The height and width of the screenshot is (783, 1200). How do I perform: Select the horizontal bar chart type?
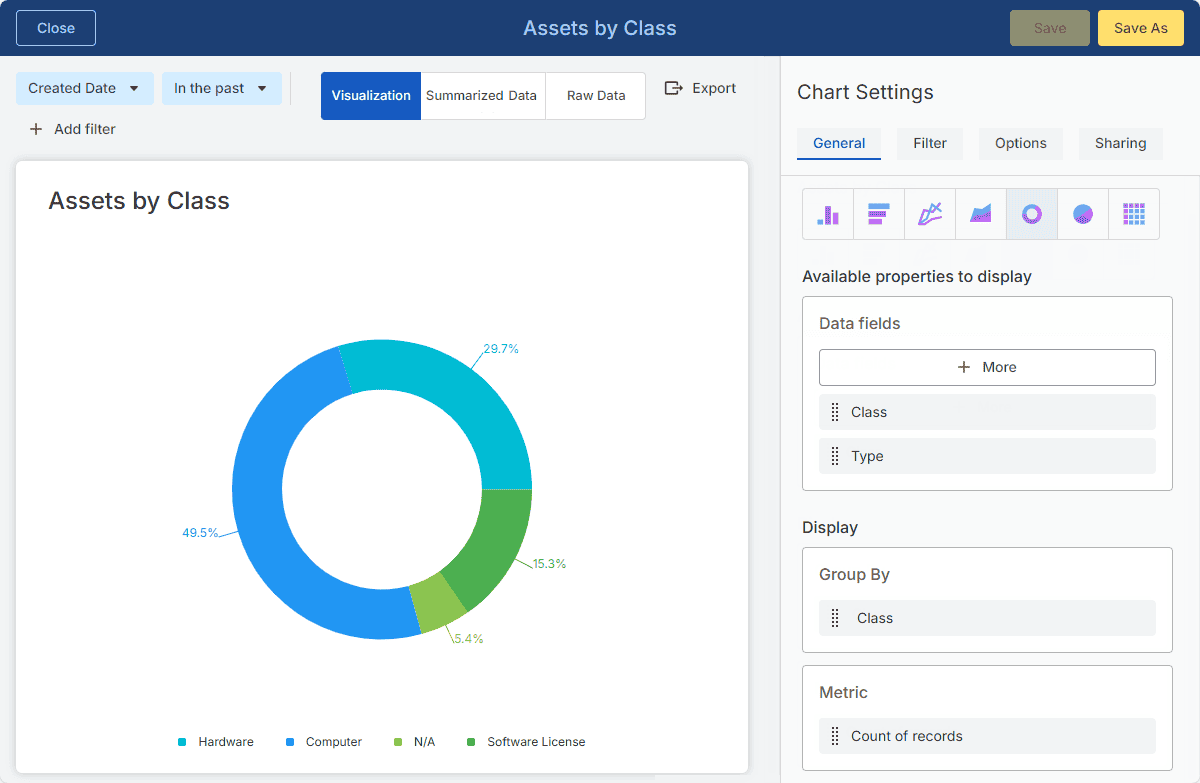(879, 214)
